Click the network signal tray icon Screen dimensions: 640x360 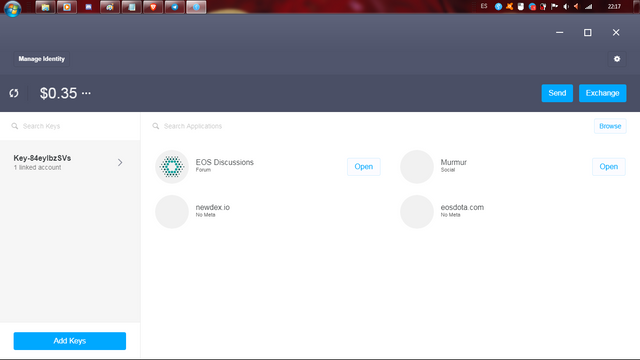pos(588,7)
